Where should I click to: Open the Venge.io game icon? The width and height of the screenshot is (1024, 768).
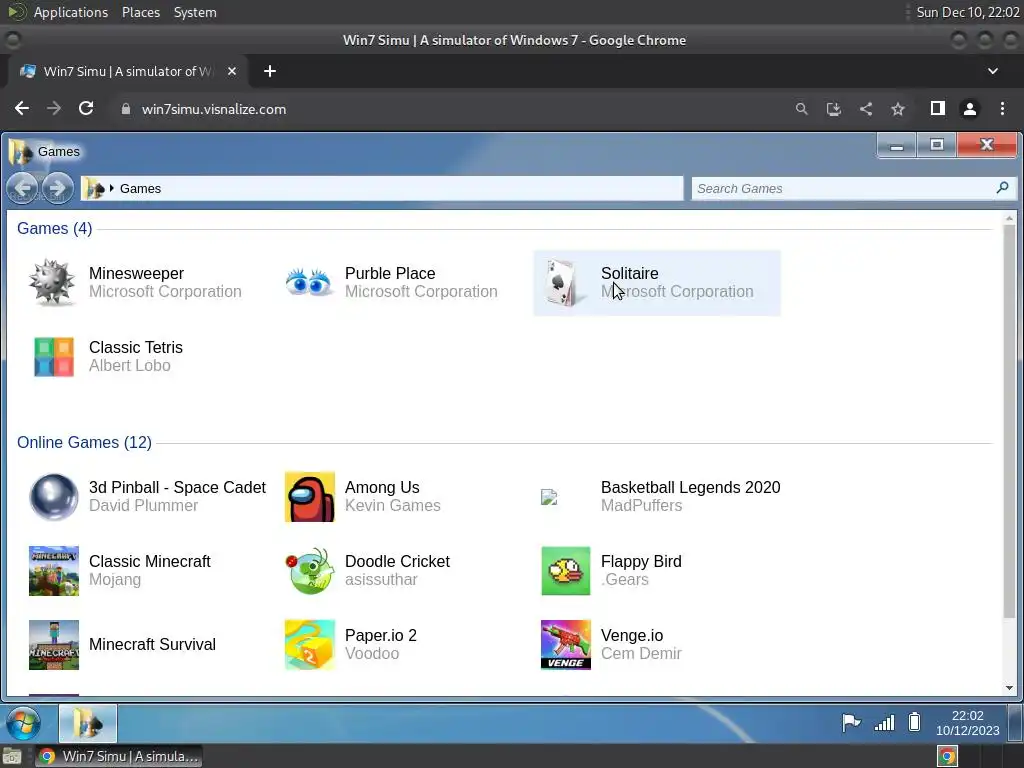click(x=566, y=645)
